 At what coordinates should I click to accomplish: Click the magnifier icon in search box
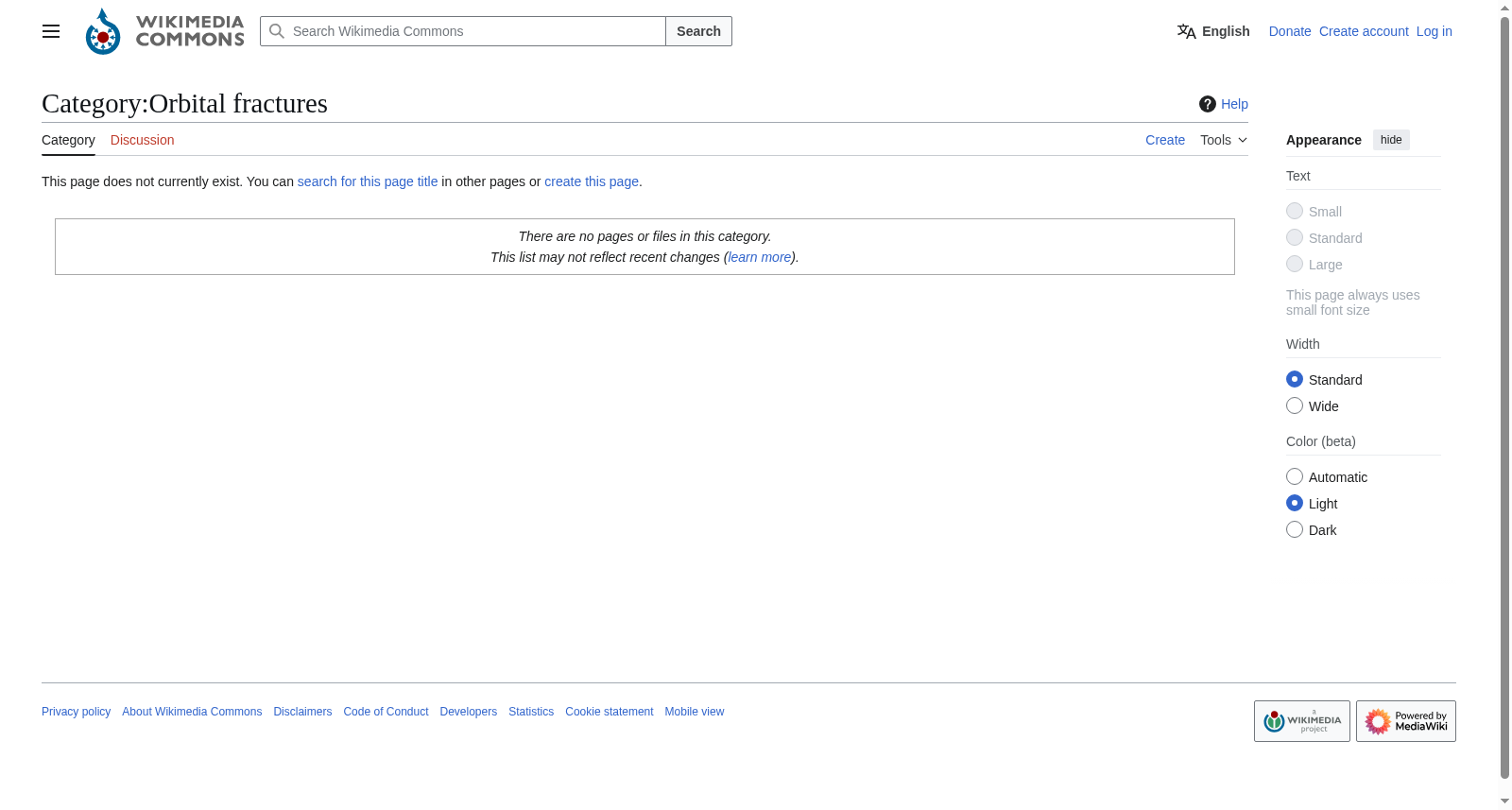pos(277,31)
